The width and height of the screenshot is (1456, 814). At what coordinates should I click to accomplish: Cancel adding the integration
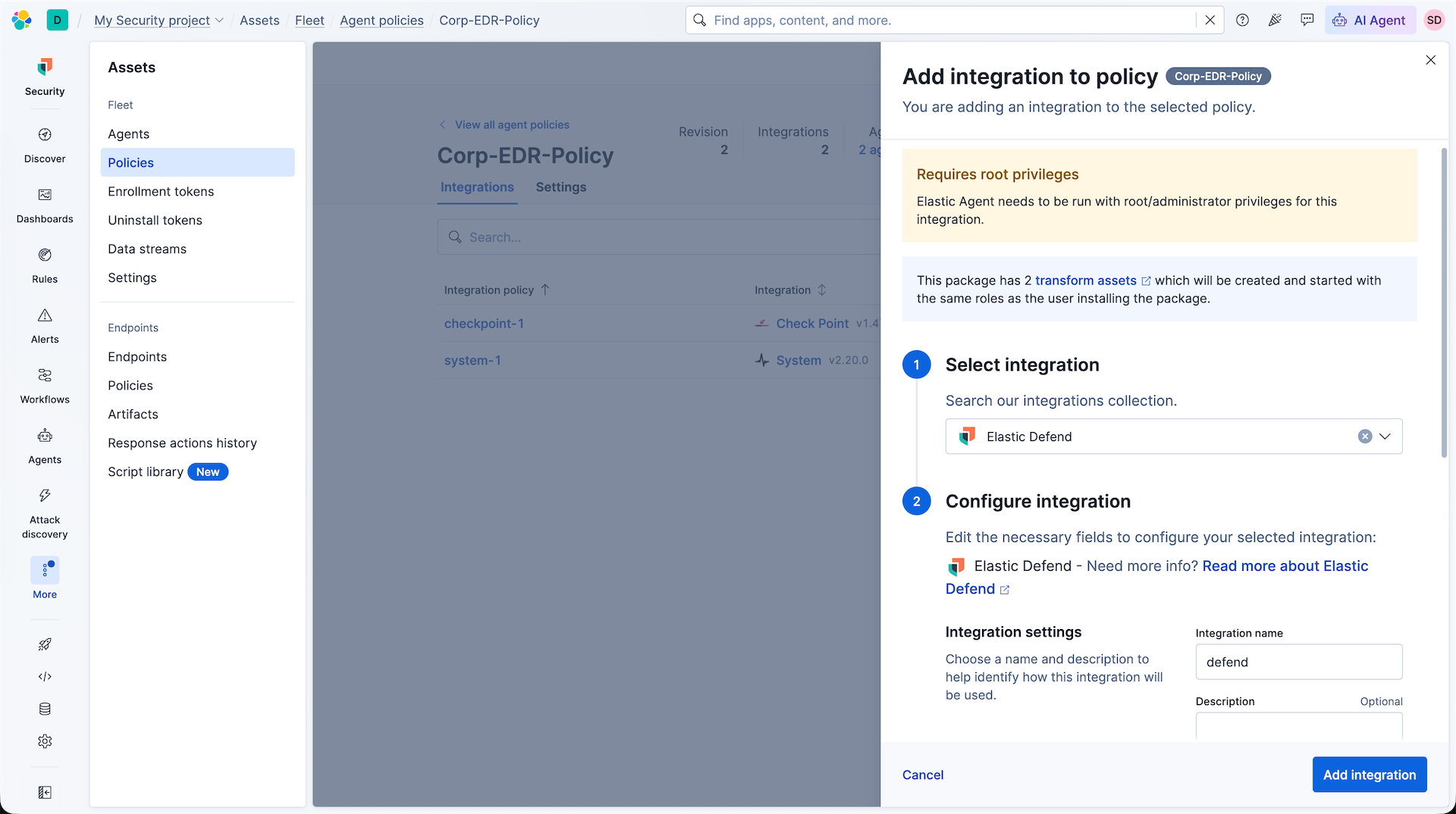pos(922,775)
